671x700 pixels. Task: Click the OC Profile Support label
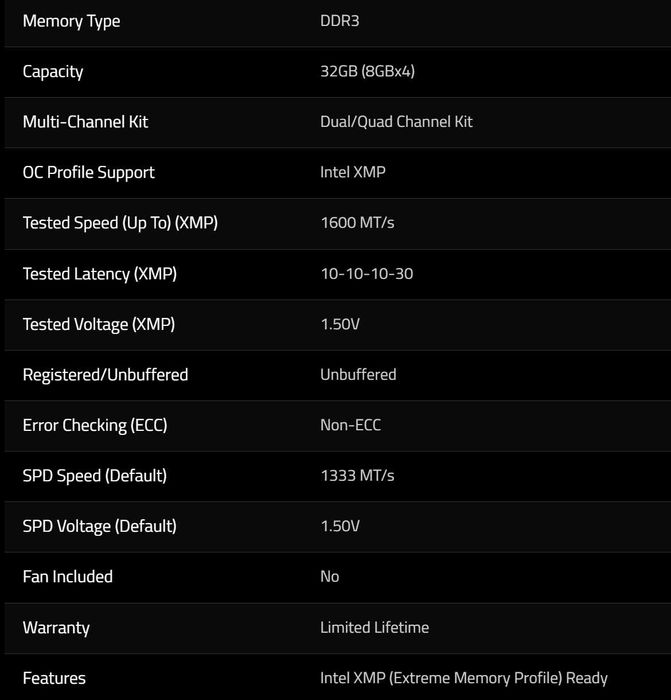[88, 172]
